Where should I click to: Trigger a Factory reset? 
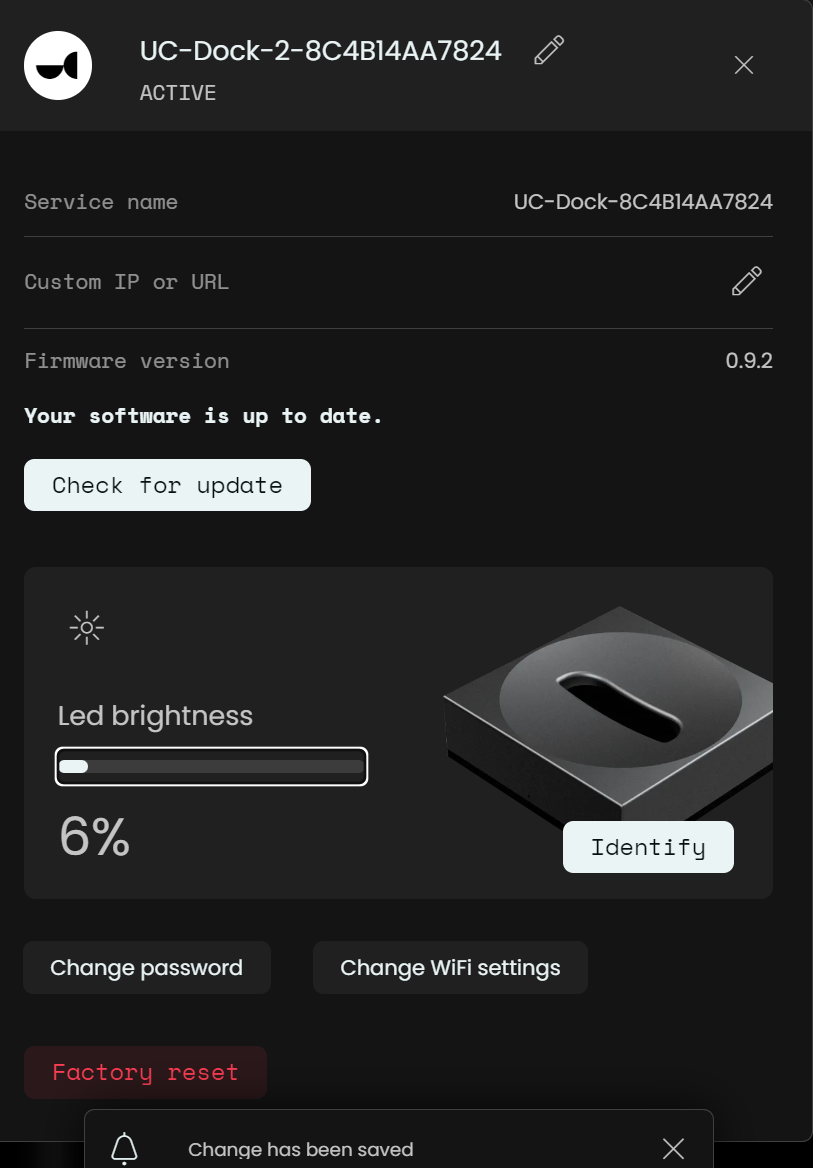[x=145, y=1072]
